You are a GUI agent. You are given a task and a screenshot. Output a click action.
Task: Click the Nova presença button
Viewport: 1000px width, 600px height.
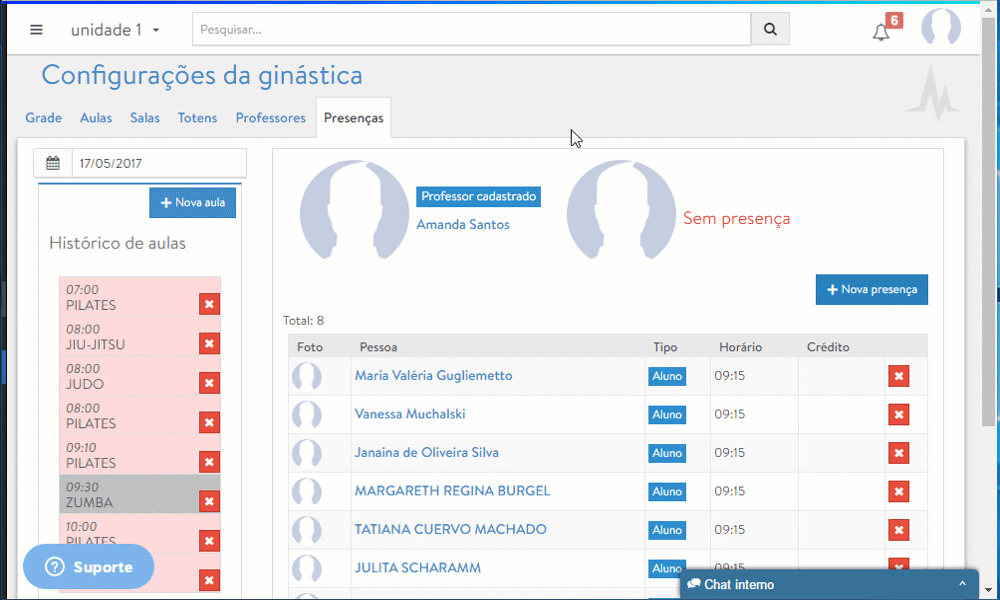point(871,290)
